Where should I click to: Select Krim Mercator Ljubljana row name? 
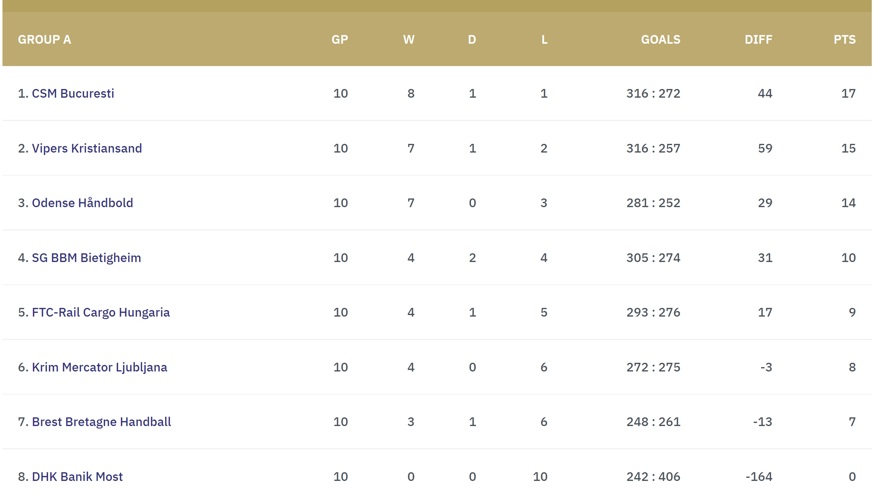(x=99, y=368)
